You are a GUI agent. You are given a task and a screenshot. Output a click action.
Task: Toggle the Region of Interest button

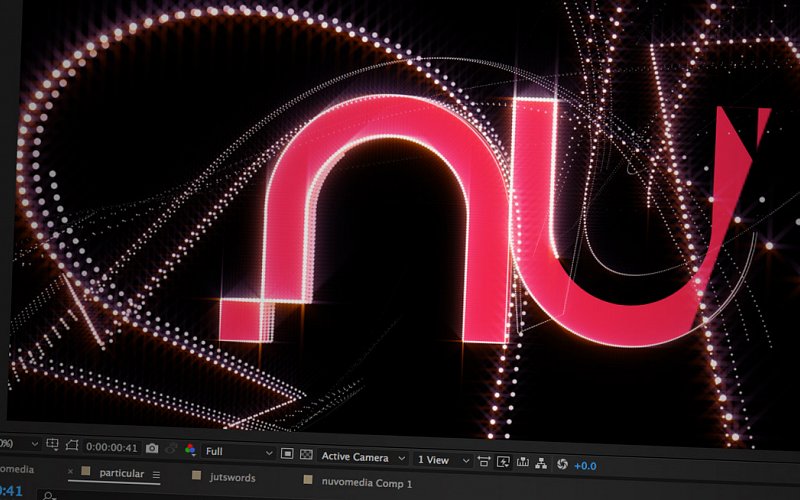point(287,453)
